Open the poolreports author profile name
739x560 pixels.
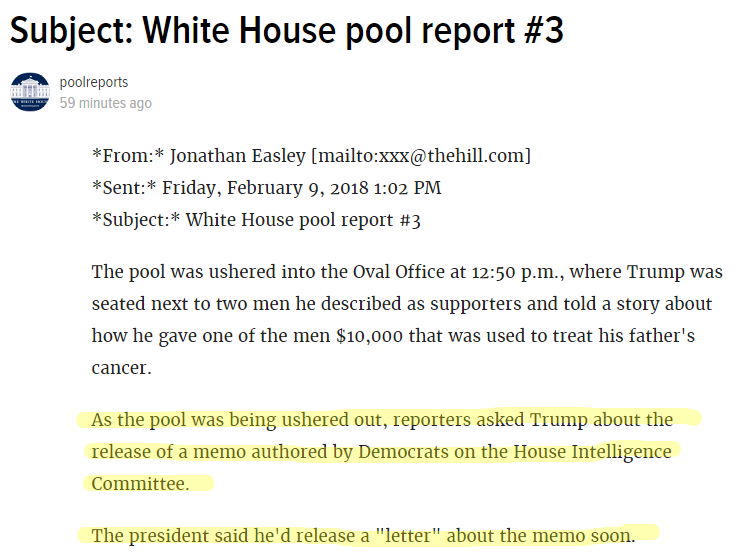[94, 82]
